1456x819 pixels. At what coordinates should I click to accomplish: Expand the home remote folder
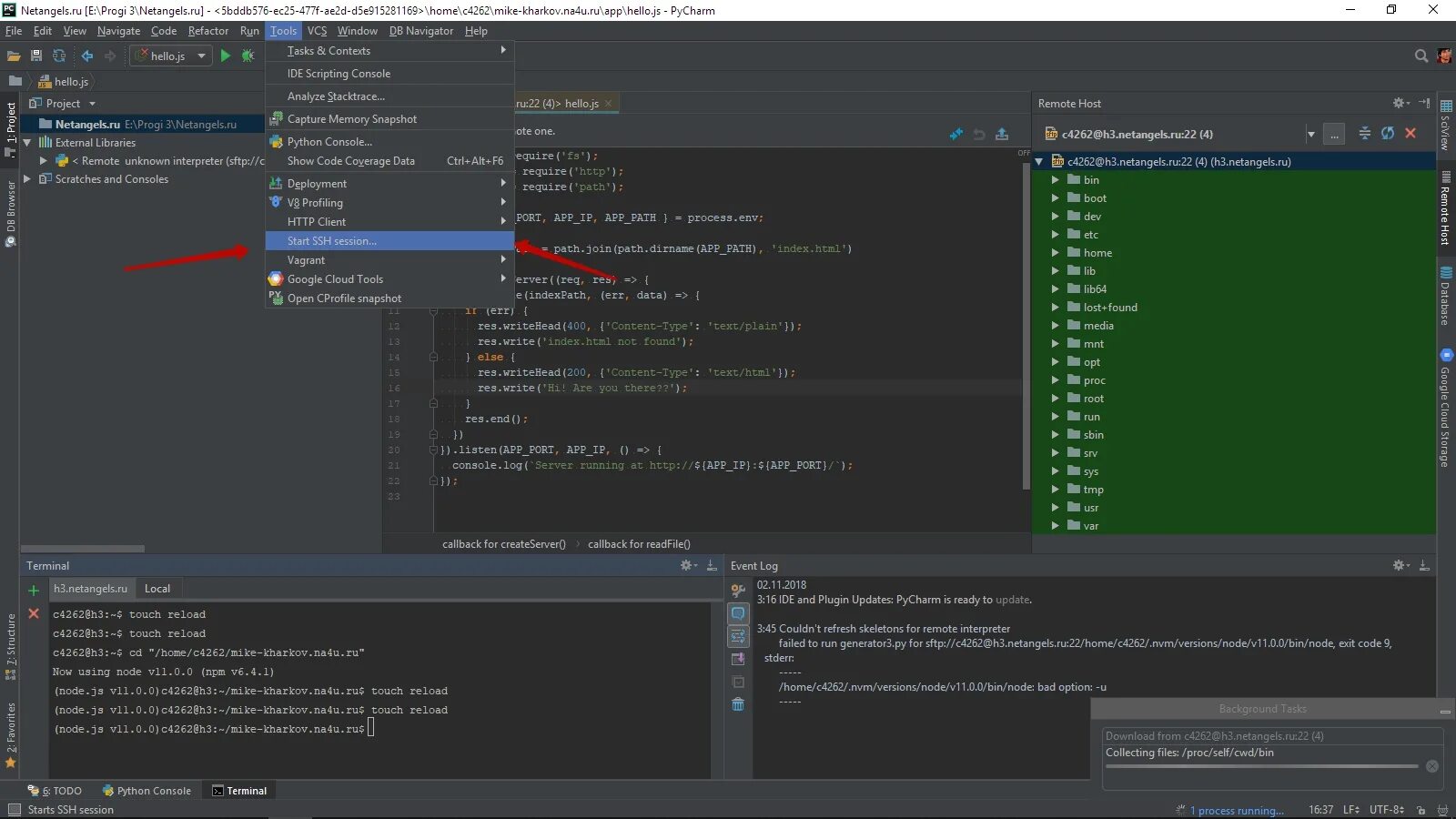(x=1056, y=253)
